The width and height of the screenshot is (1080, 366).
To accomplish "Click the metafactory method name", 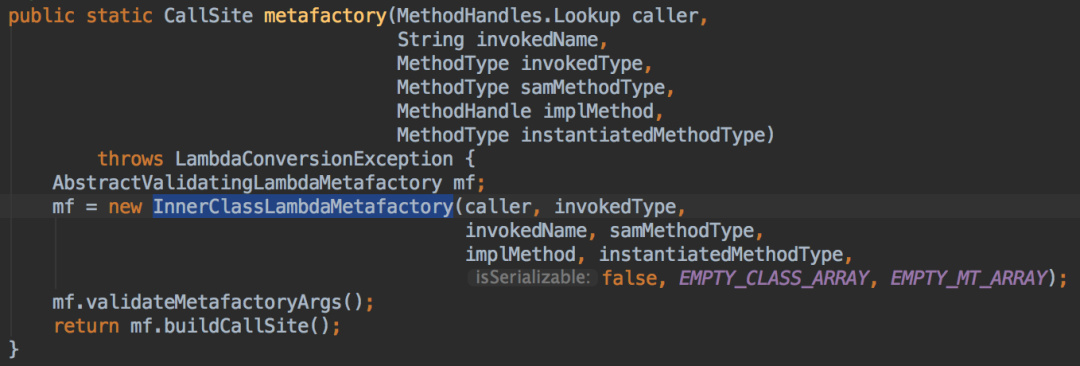I will [325, 17].
